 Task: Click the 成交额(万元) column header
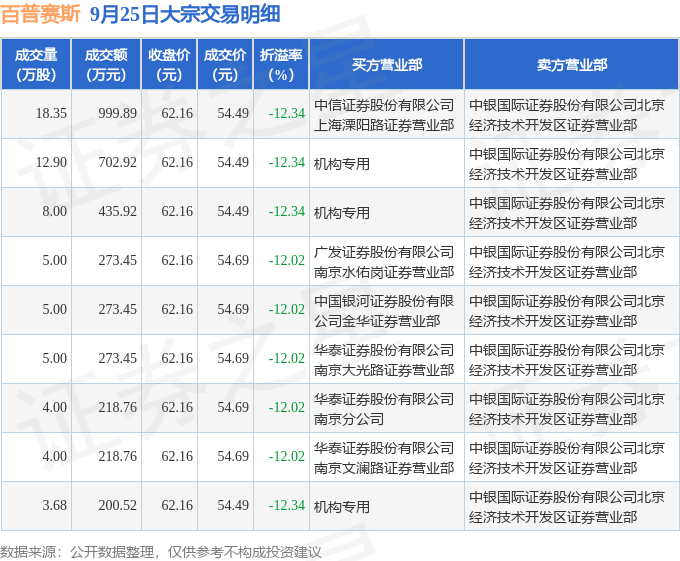[106, 65]
